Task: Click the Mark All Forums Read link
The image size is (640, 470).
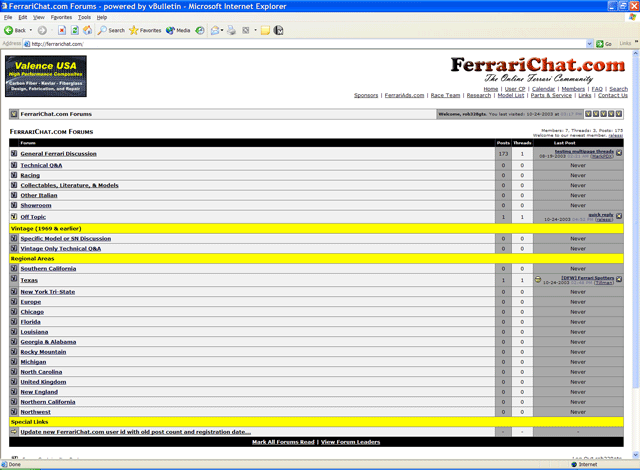Action: (x=283, y=442)
